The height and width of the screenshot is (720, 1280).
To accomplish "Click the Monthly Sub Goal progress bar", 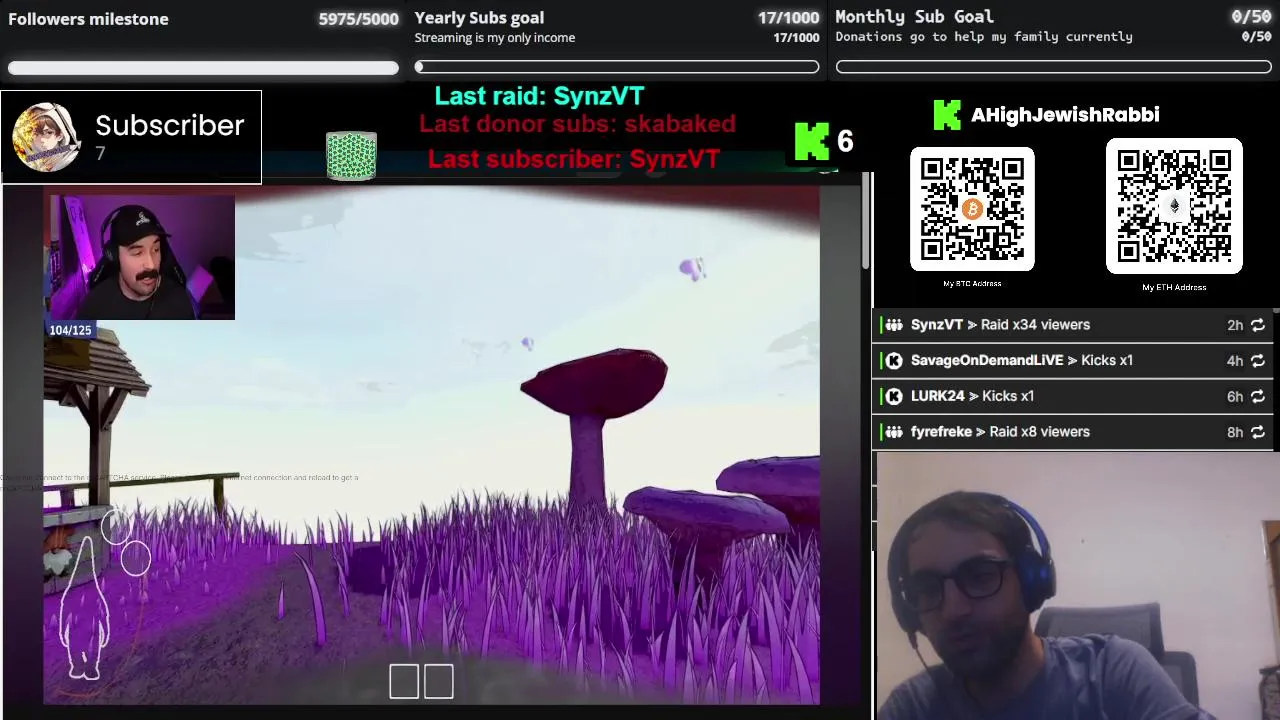I will 1054,67.
